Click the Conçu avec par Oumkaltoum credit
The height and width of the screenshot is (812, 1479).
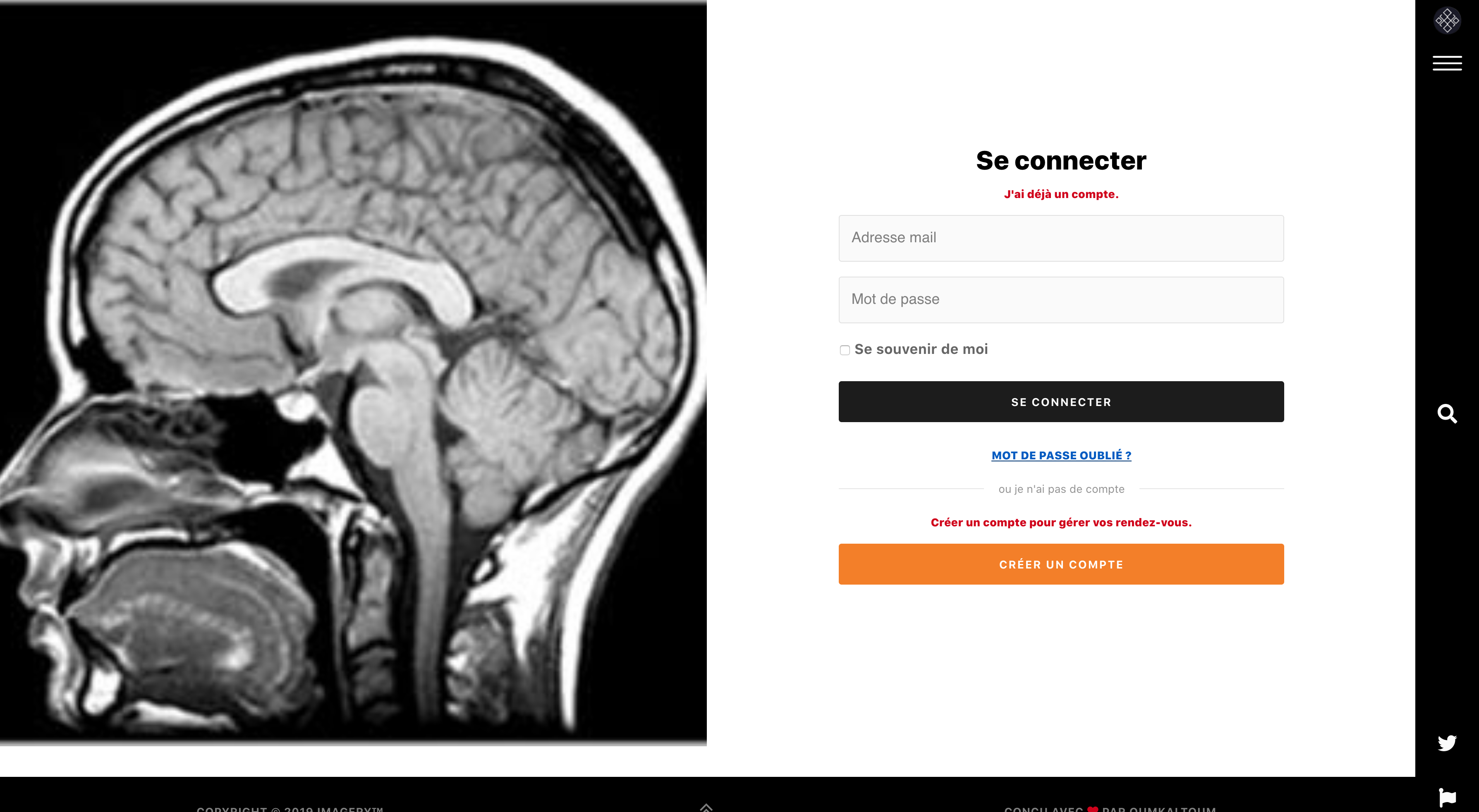1110,809
